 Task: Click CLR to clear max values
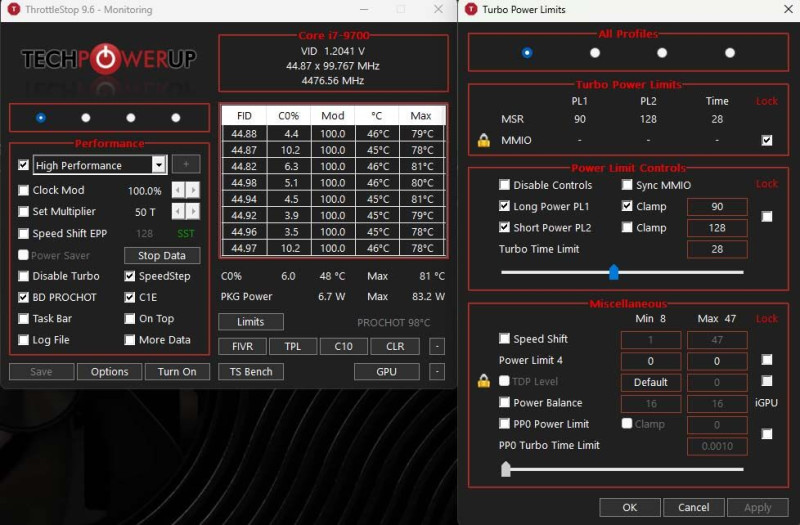(395, 346)
